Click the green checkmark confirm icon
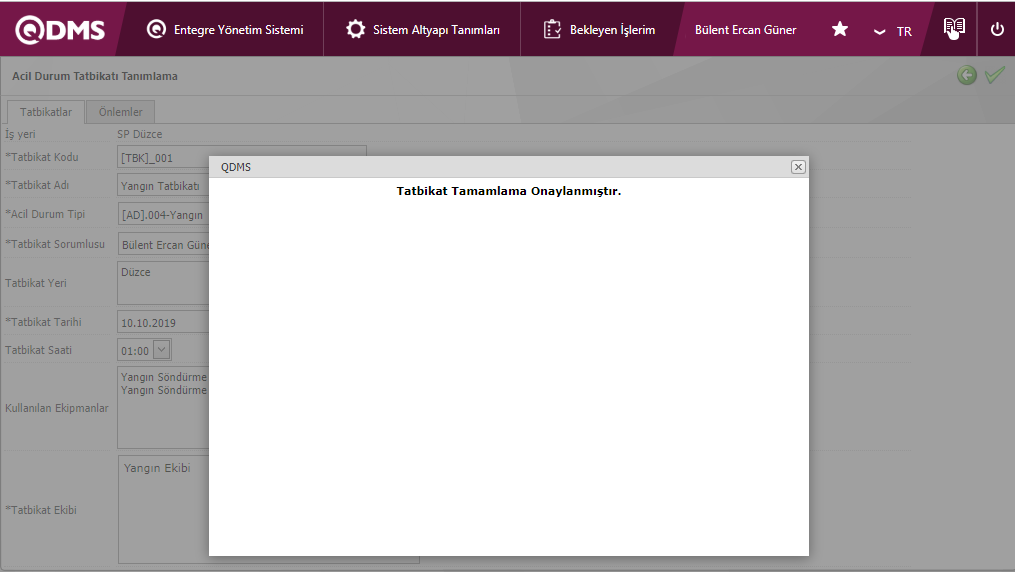 (x=994, y=75)
